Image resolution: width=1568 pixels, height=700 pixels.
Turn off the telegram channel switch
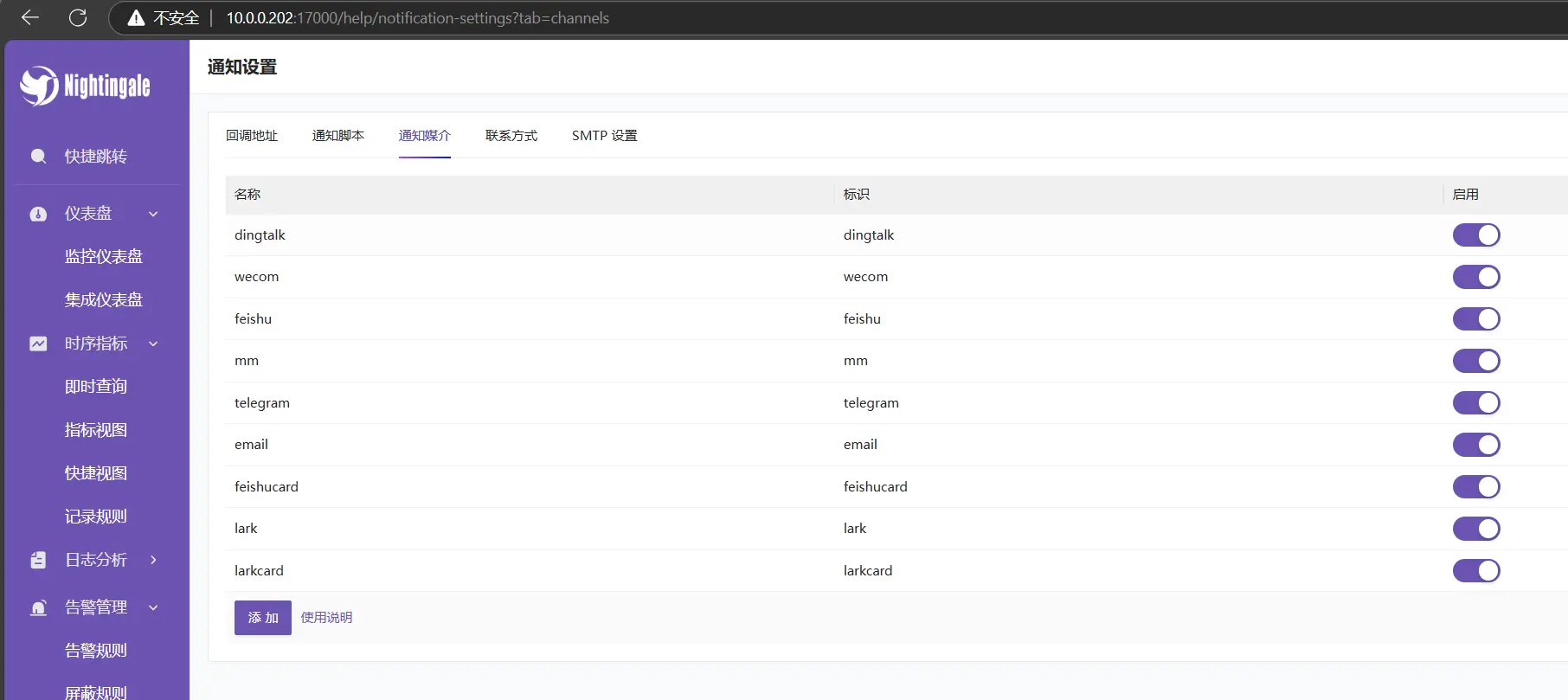click(x=1475, y=403)
